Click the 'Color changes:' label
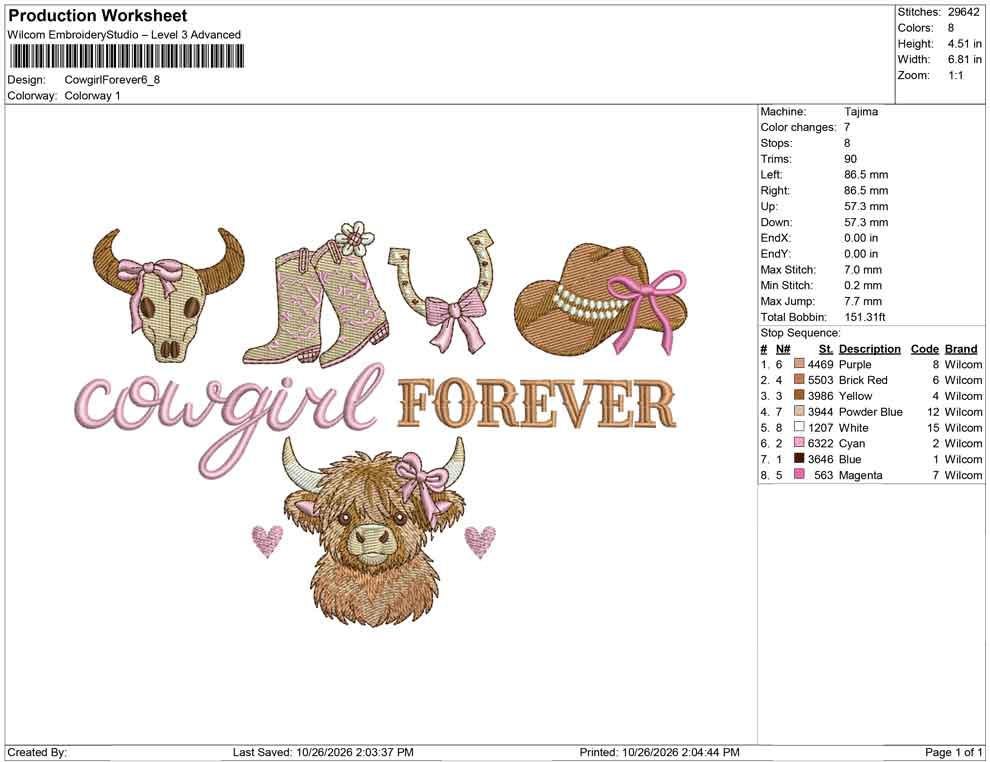The image size is (990, 762). pyautogui.click(x=798, y=127)
